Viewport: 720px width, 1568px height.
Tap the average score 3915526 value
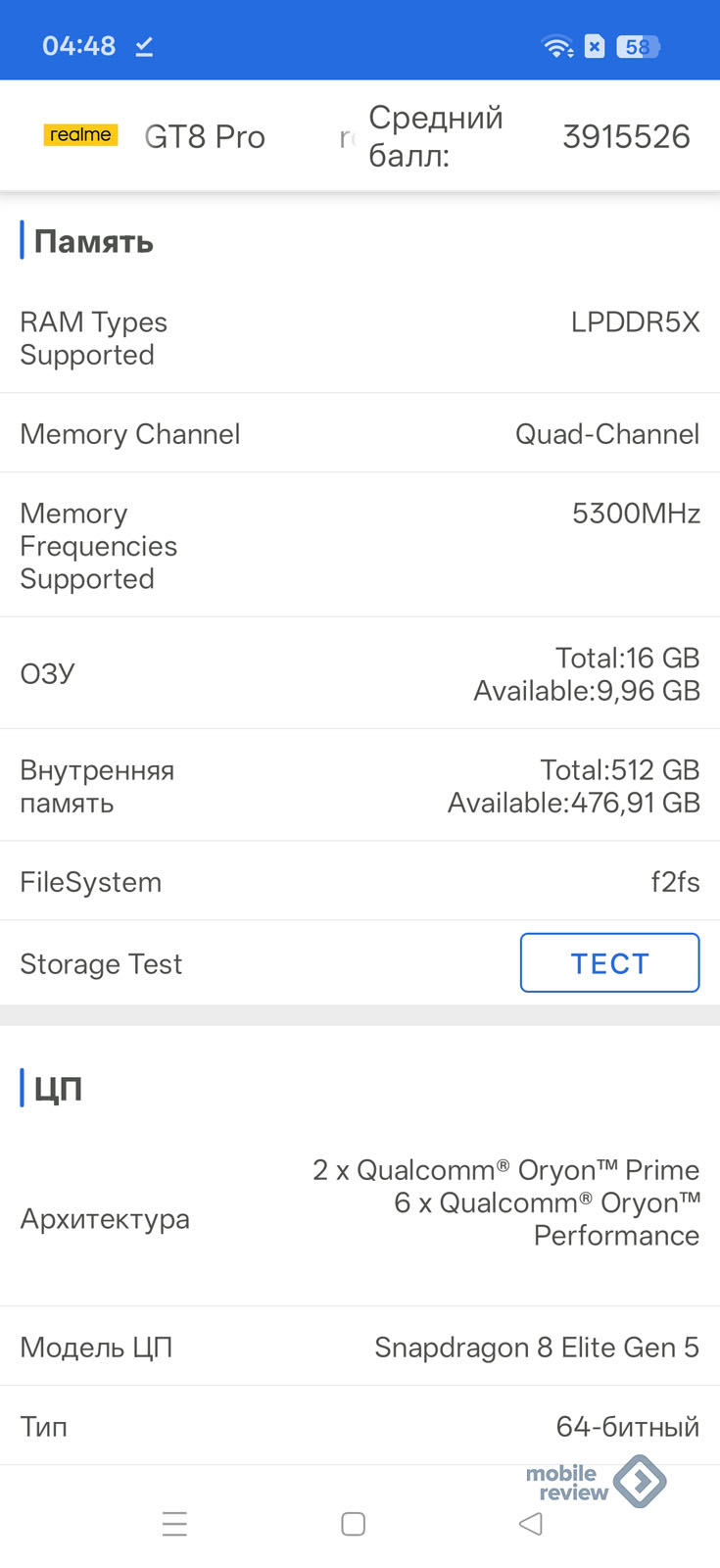(x=626, y=136)
